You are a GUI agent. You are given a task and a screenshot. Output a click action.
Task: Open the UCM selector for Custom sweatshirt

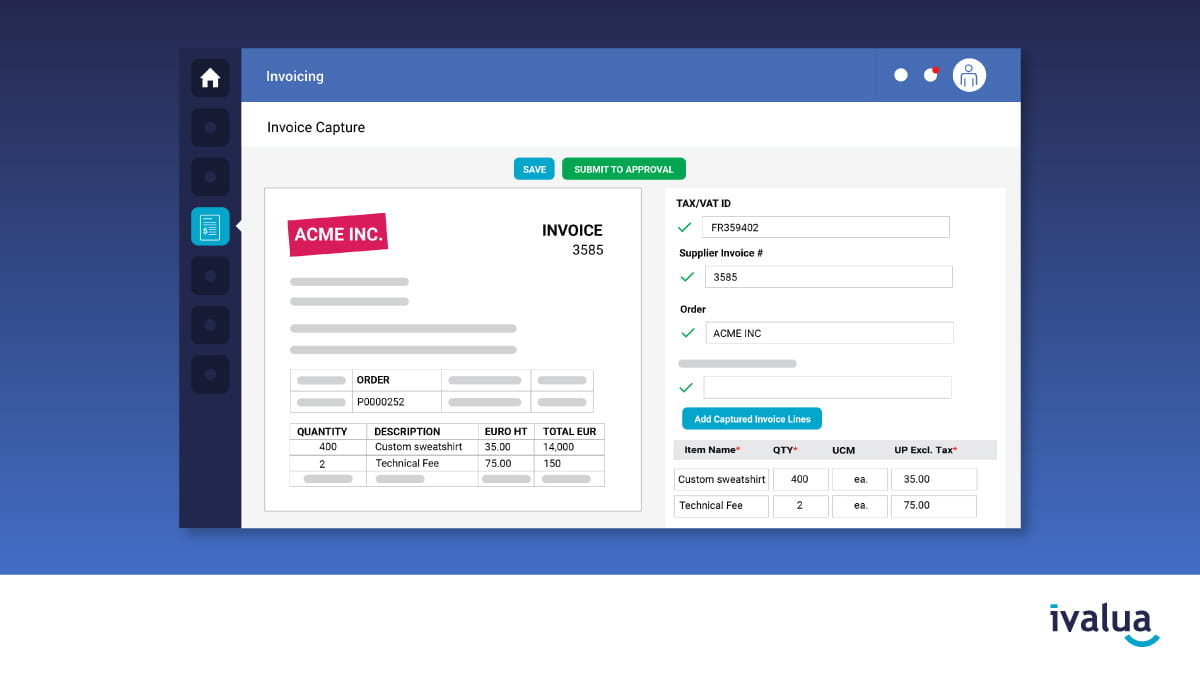859,479
